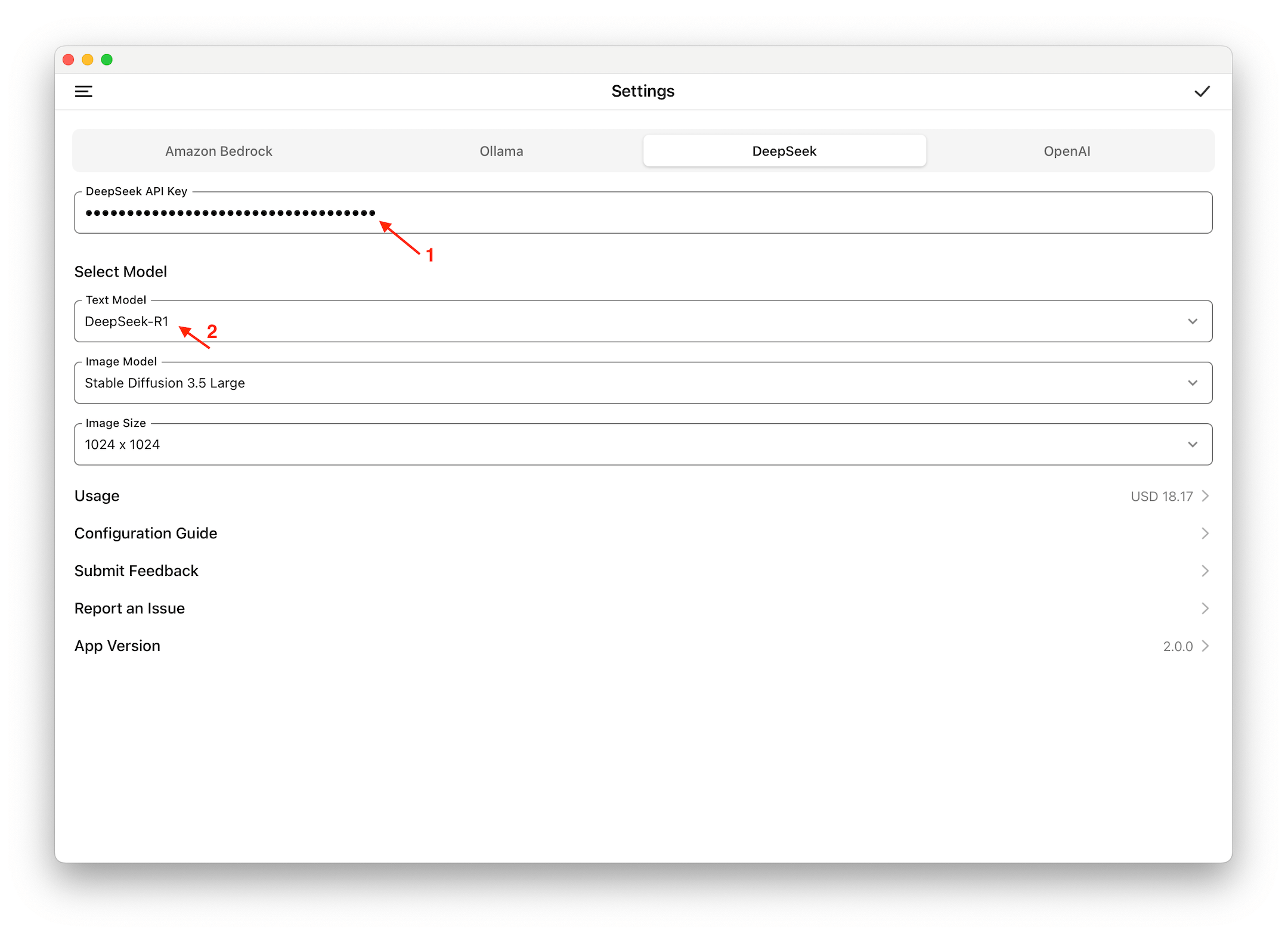
Task: Minimize the window with the yellow button
Action: click(x=87, y=60)
